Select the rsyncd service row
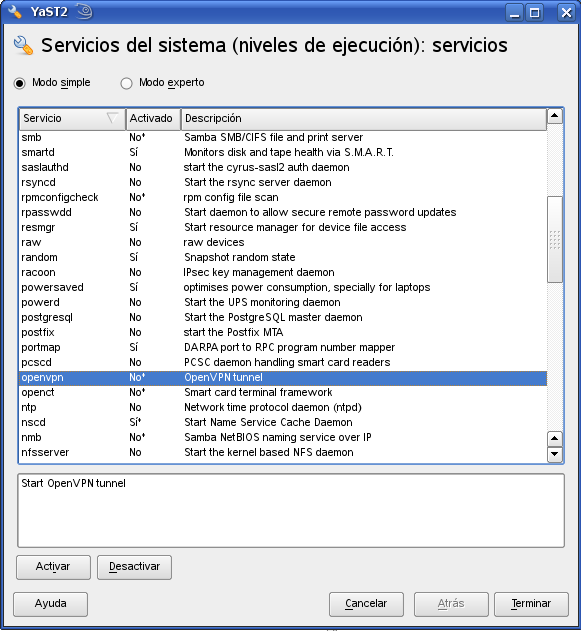581x631 pixels. pyautogui.click(x=283, y=182)
